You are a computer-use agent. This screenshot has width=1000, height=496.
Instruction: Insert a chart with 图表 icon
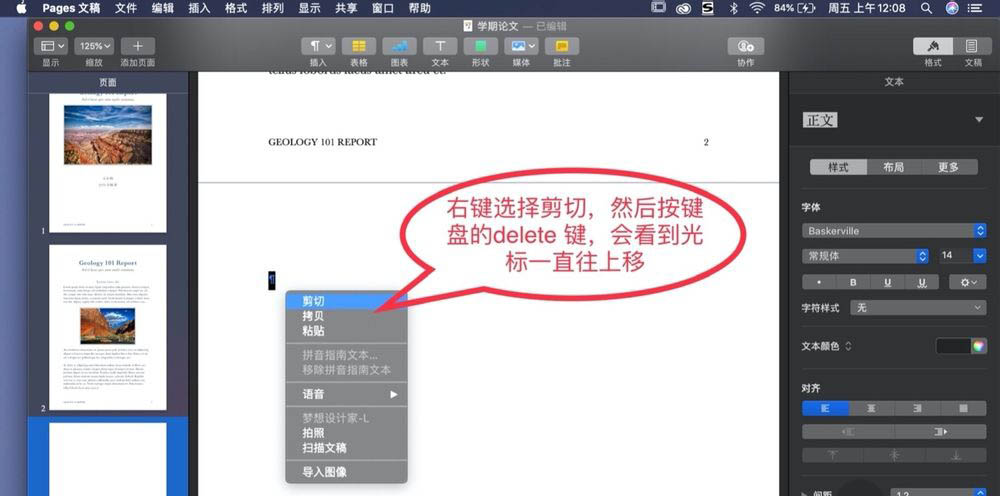pyautogui.click(x=399, y=46)
